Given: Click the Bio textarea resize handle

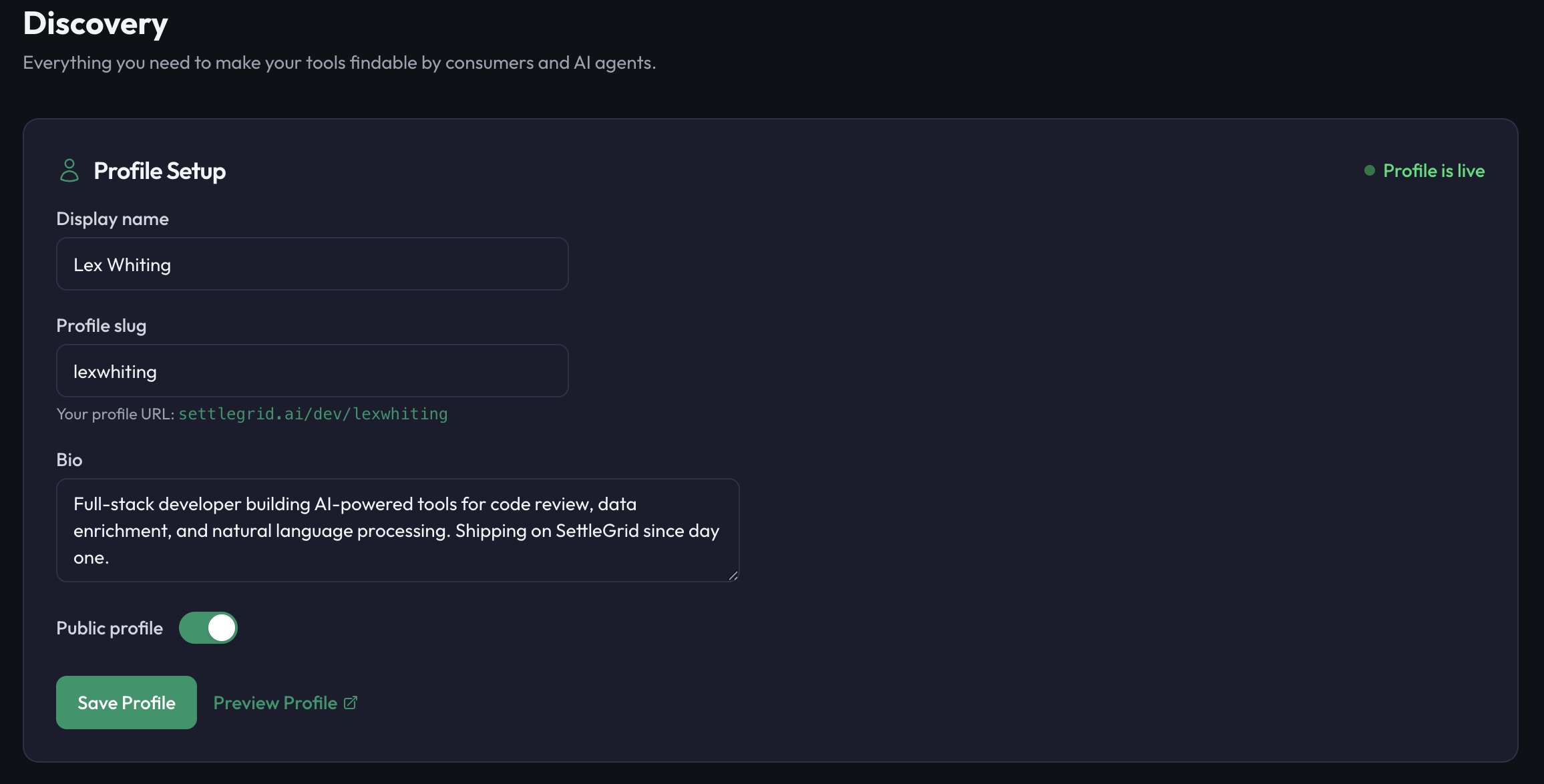Looking at the screenshot, I should (733, 576).
